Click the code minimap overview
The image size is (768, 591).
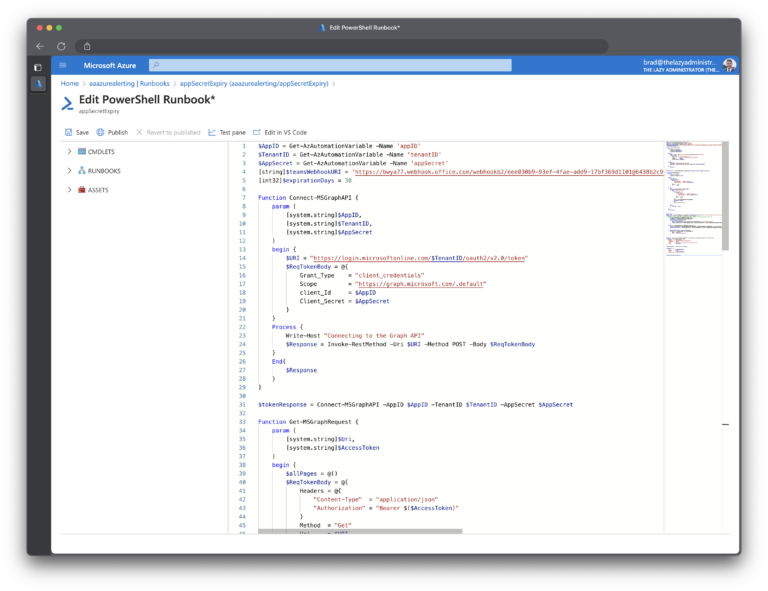point(693,198)
